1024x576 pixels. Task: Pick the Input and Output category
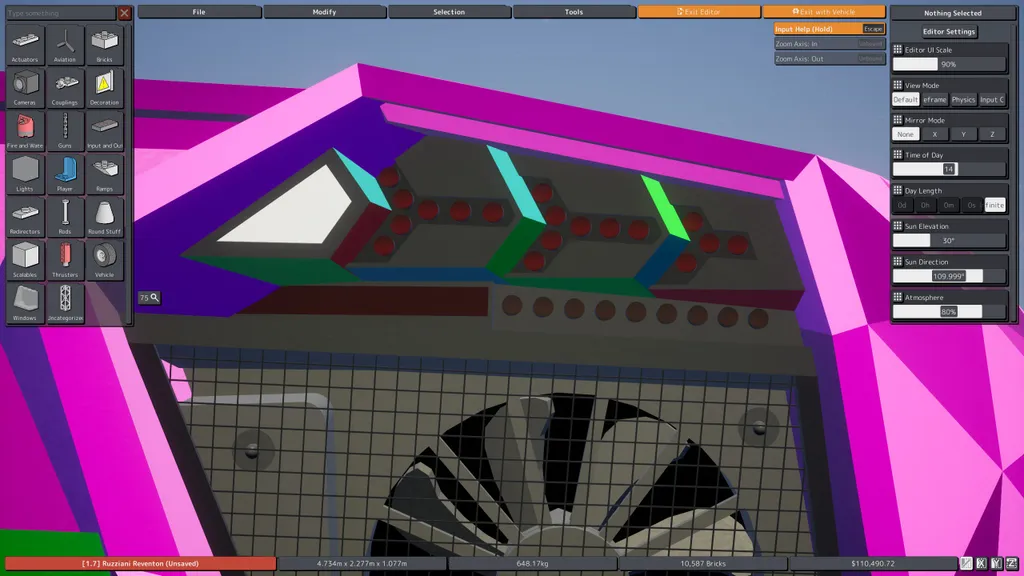click(x=104, y=131)
